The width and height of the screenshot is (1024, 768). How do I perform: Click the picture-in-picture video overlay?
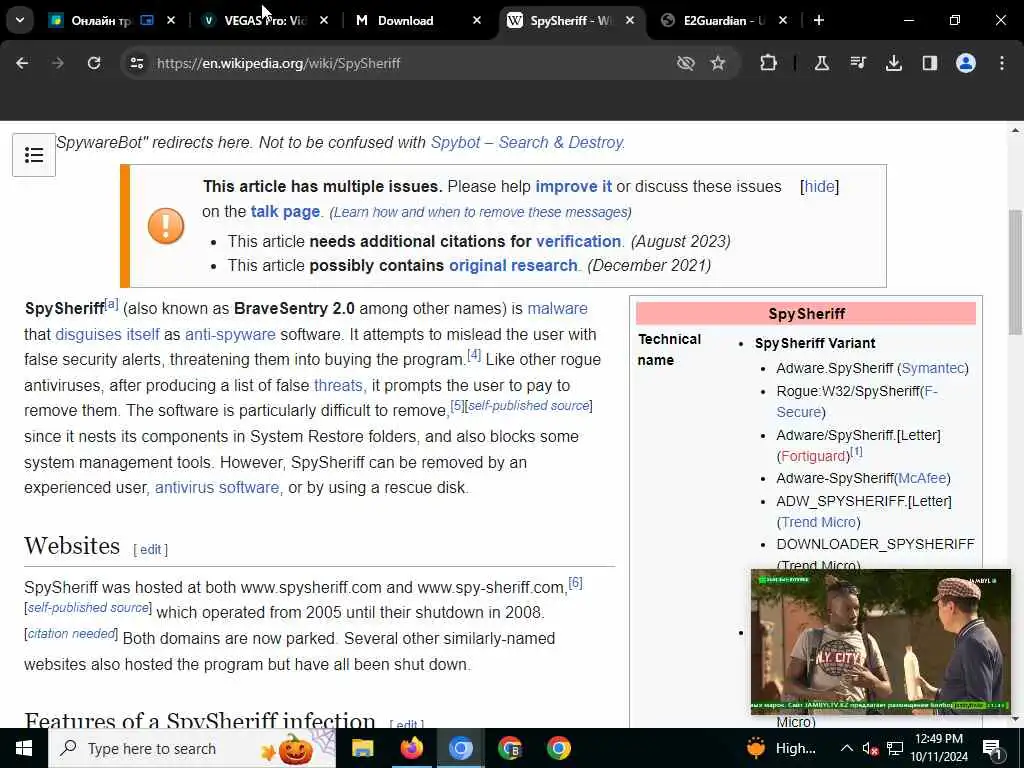pyautogui.click(x=880, y=642)
